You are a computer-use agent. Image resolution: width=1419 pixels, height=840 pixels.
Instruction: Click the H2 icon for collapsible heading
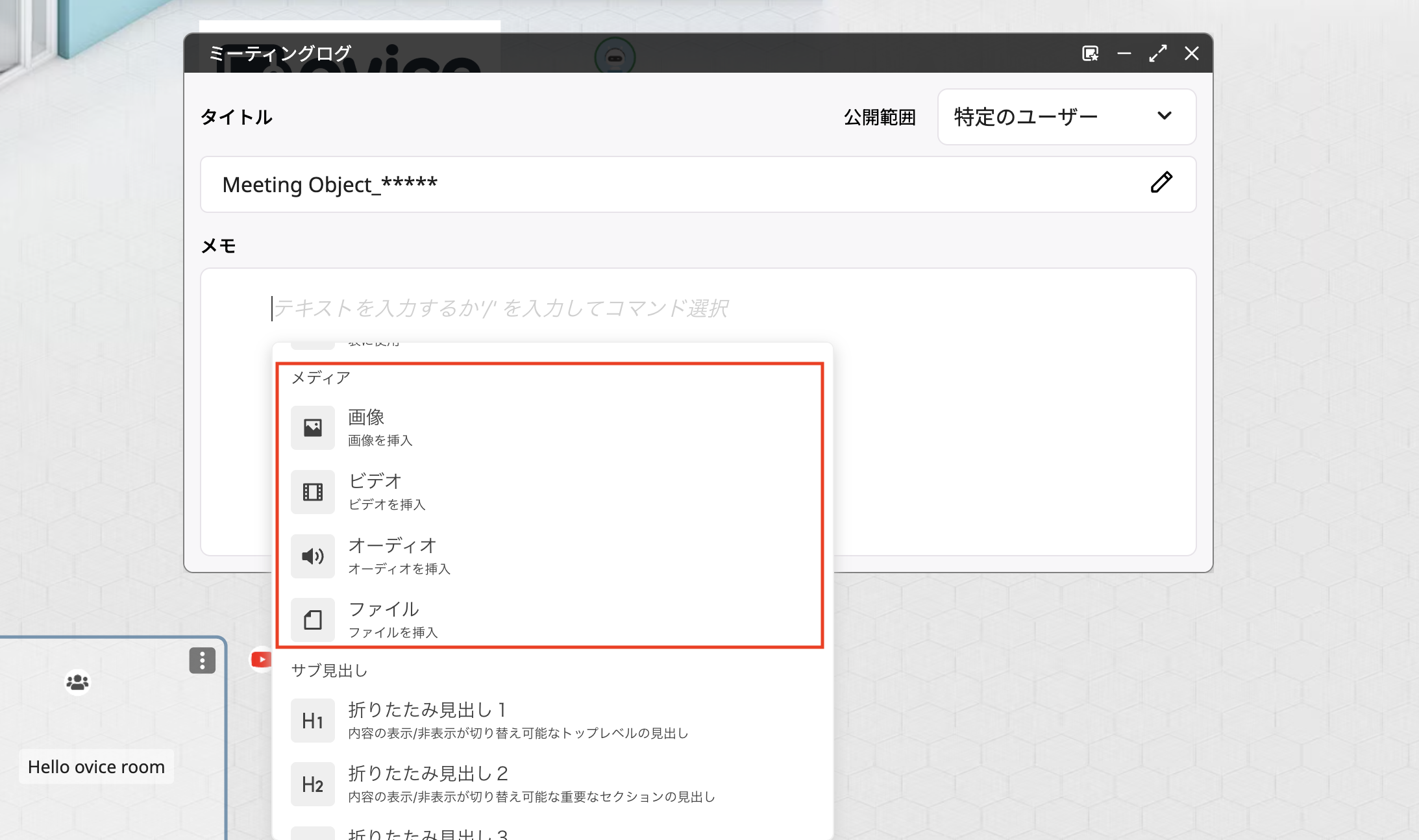[313, 784]
